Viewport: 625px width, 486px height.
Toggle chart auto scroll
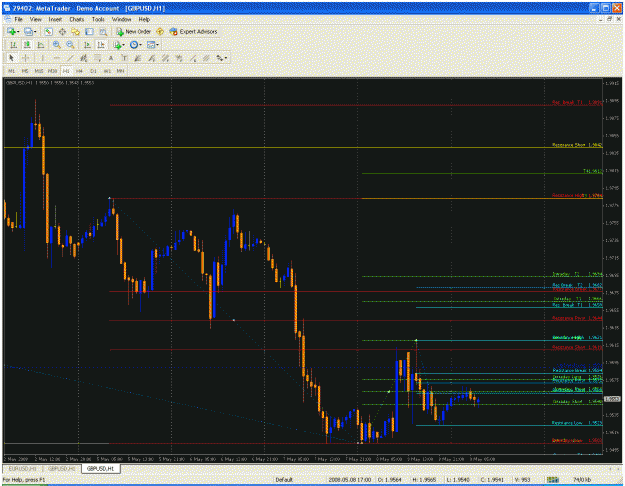87,45
